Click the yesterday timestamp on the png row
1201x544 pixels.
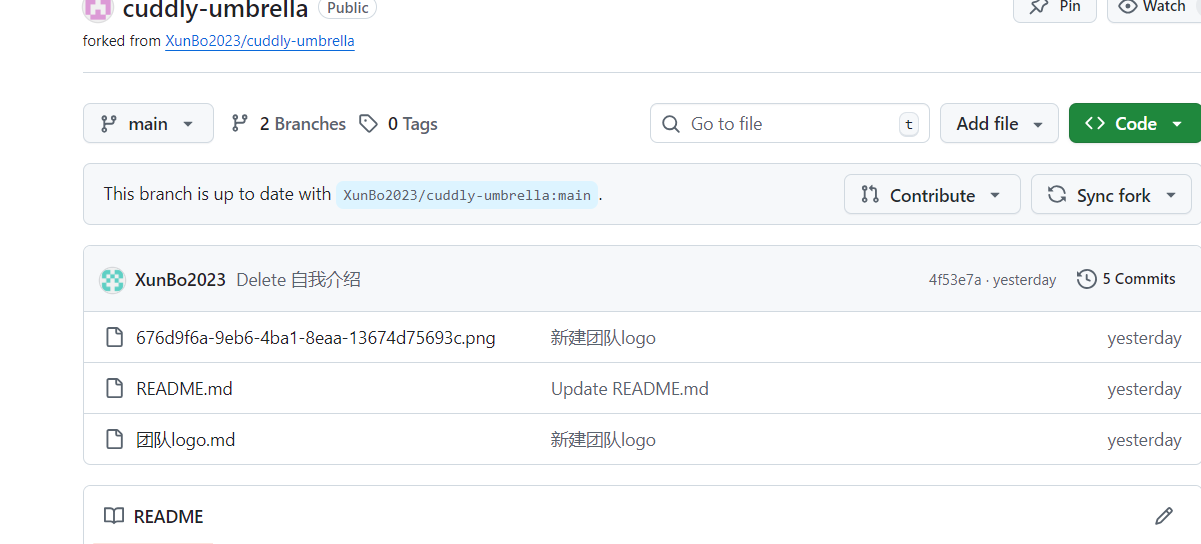tap(1144, 338)
